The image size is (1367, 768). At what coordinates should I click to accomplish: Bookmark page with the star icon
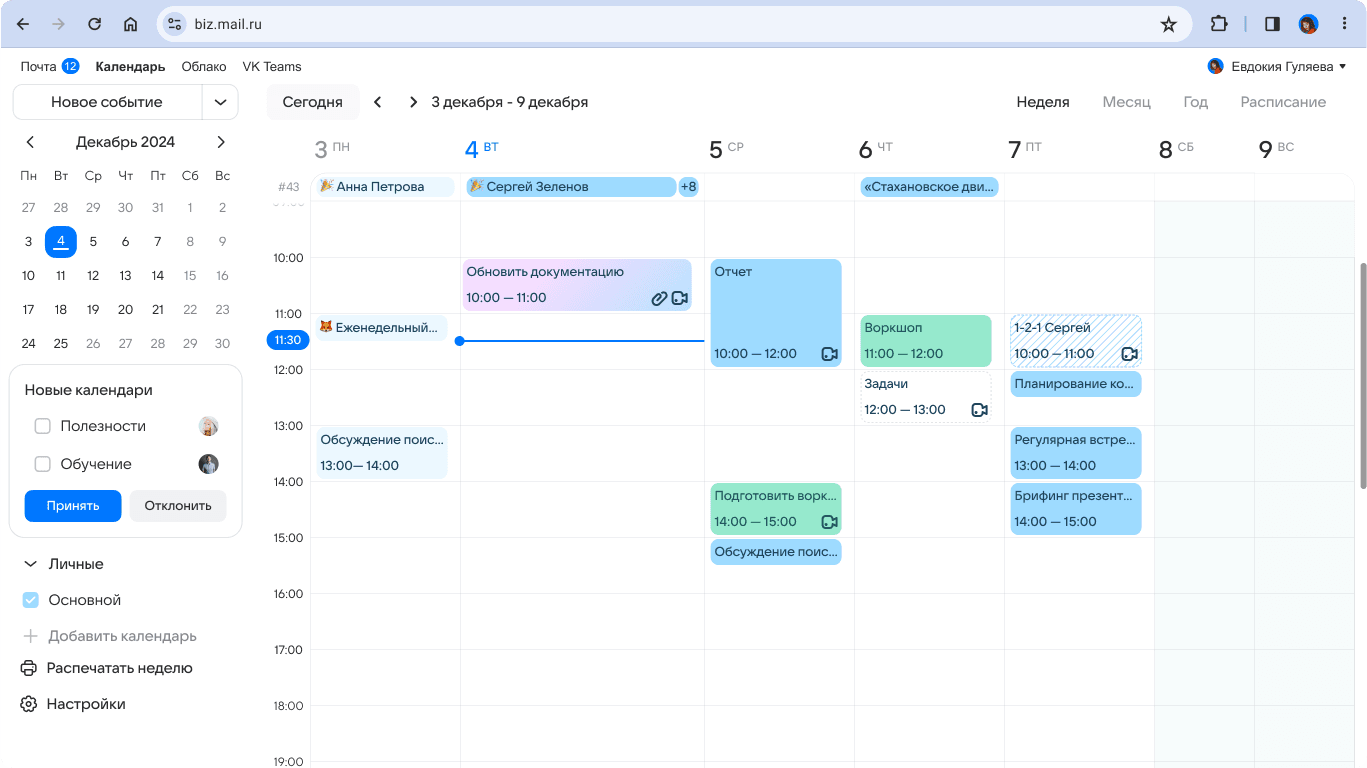tap(1168, 24)
